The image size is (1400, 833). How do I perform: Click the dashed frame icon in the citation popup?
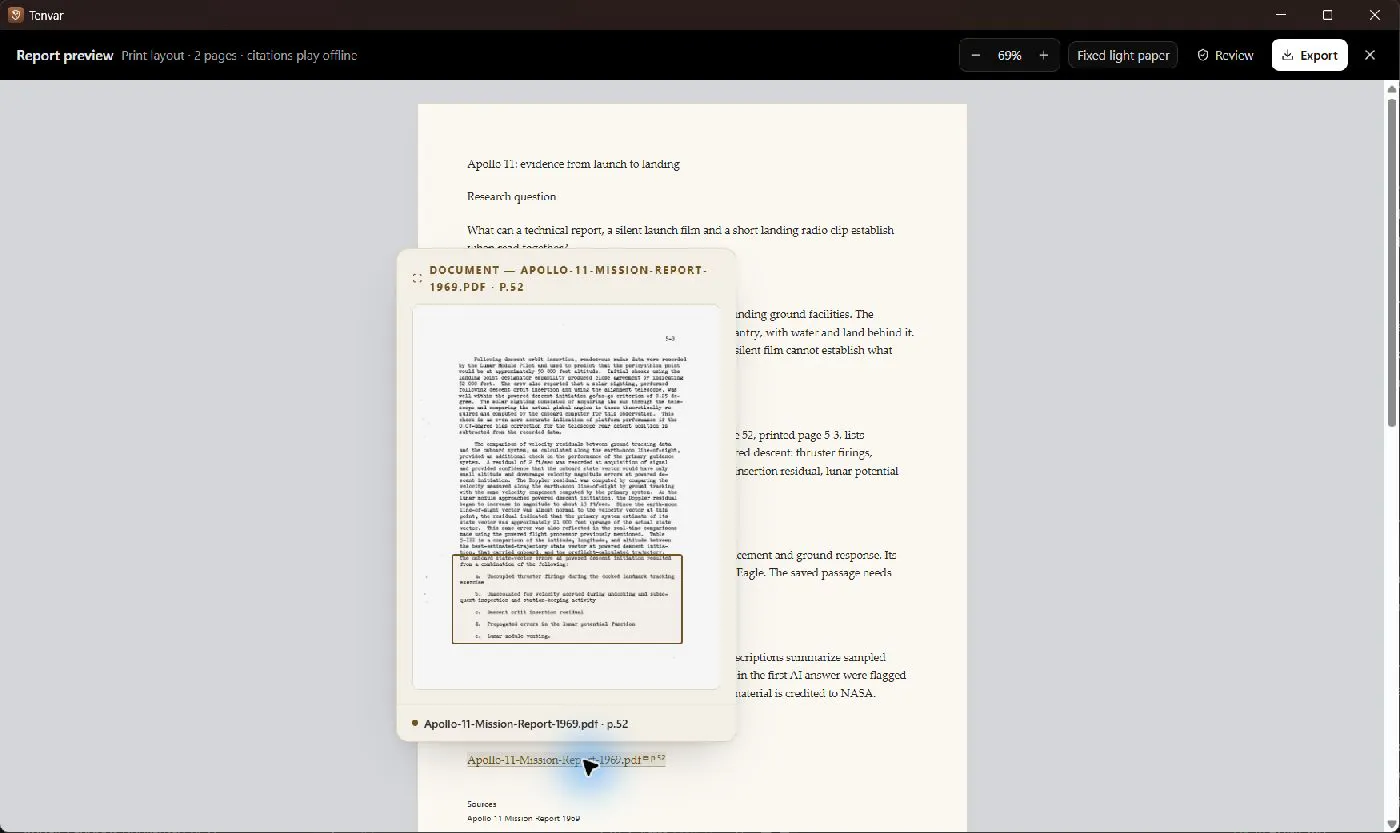point(417,278)
